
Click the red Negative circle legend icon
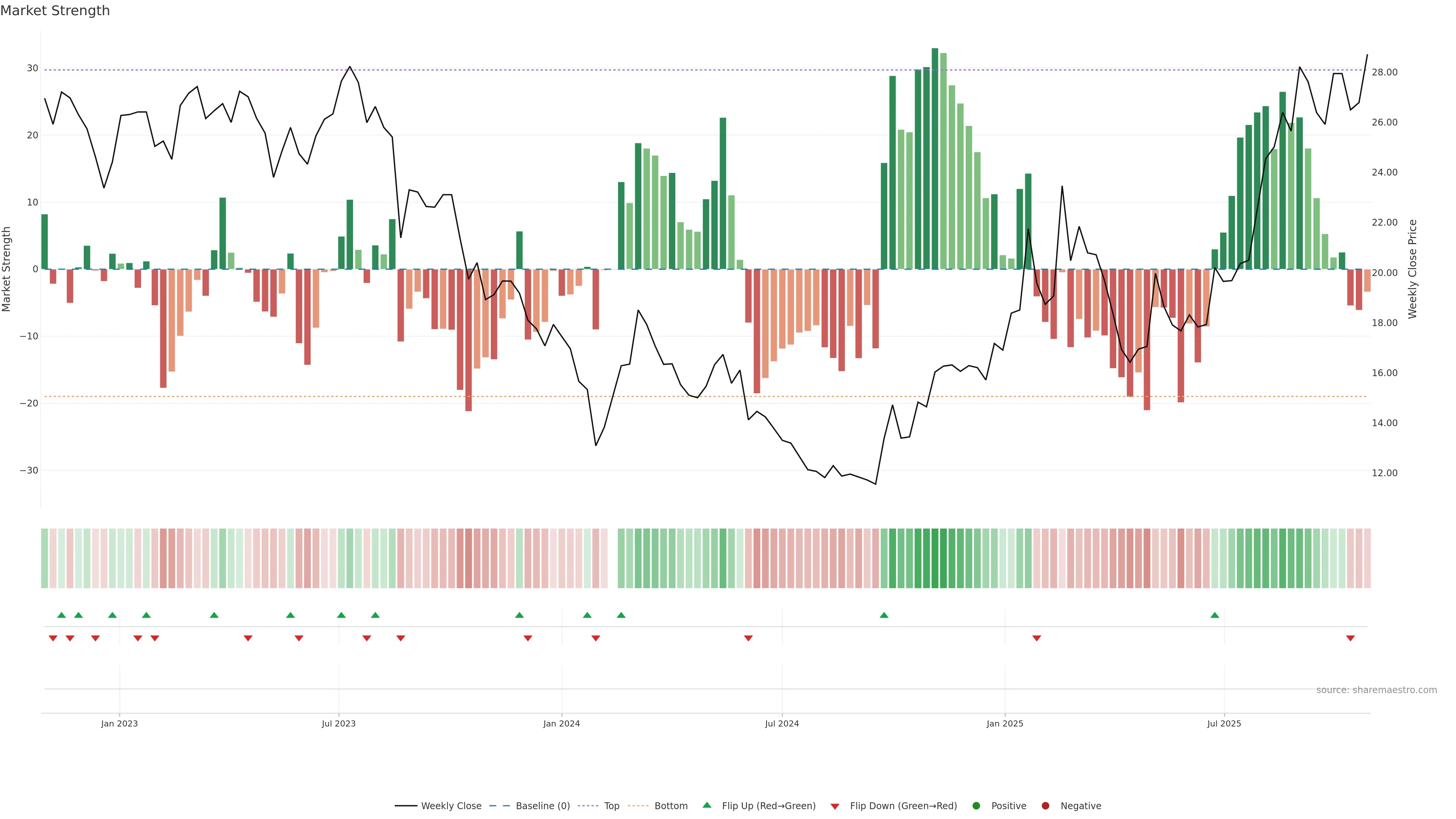click(1045, 806)
